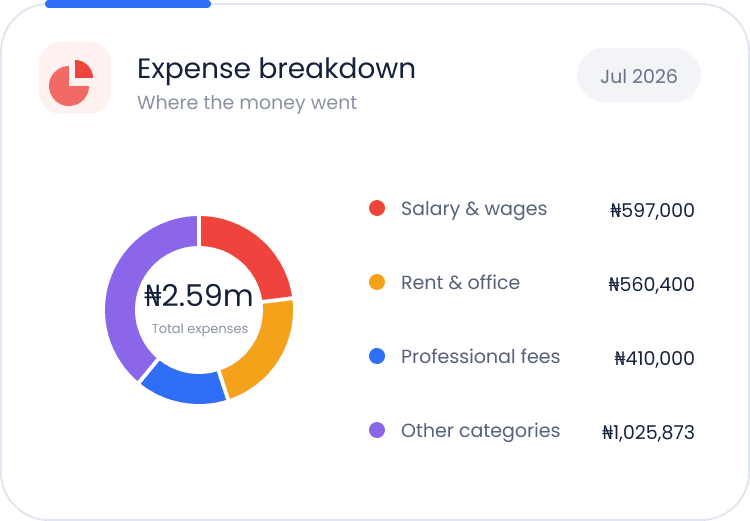The image size is (750, 521).
Task: Click the purple Other categories legend dot
Action: coord(377,430)
